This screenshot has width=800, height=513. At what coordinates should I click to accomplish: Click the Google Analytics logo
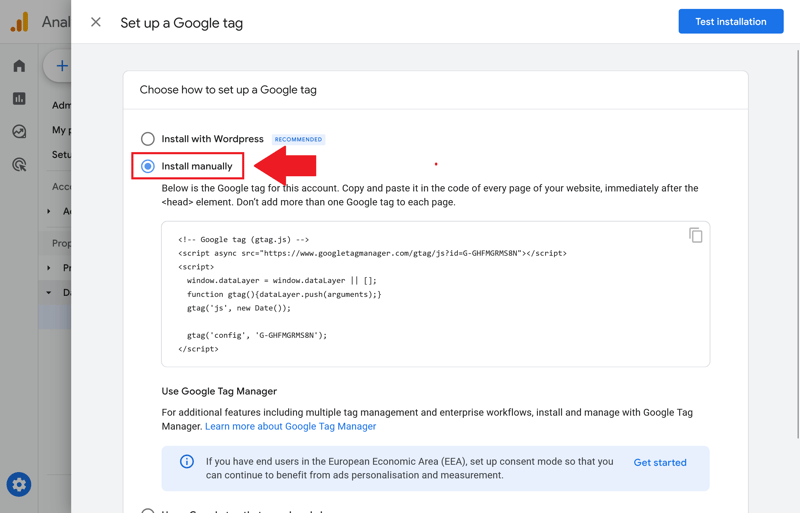coord(19,22)
